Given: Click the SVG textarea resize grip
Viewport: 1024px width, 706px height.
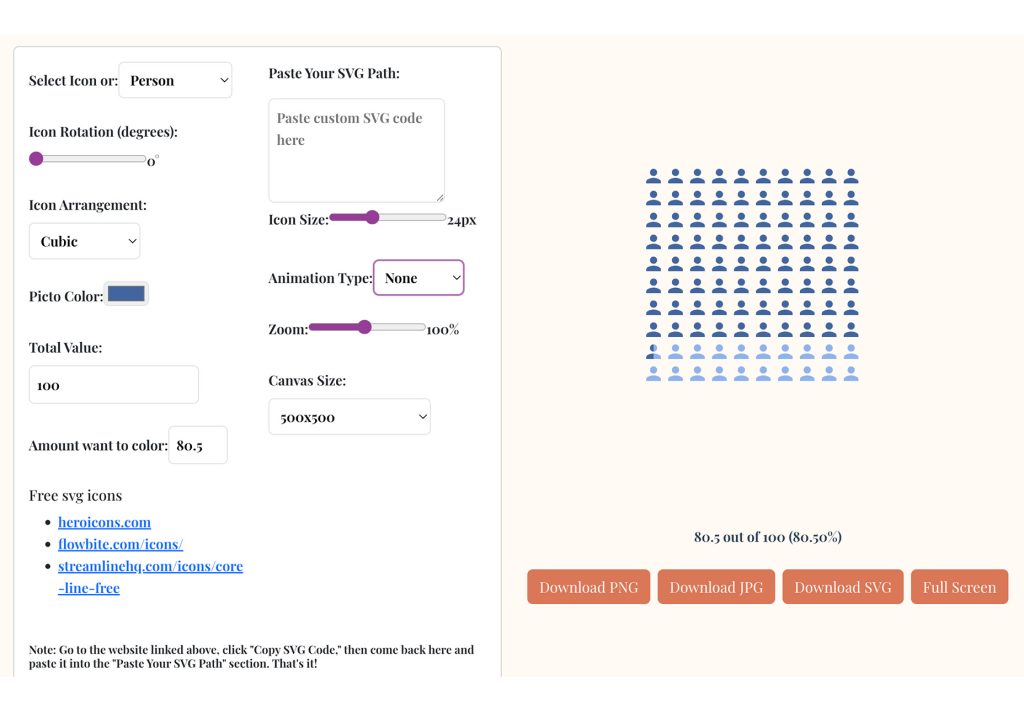Looking at the screenshot, I should [x=440, y=197].
